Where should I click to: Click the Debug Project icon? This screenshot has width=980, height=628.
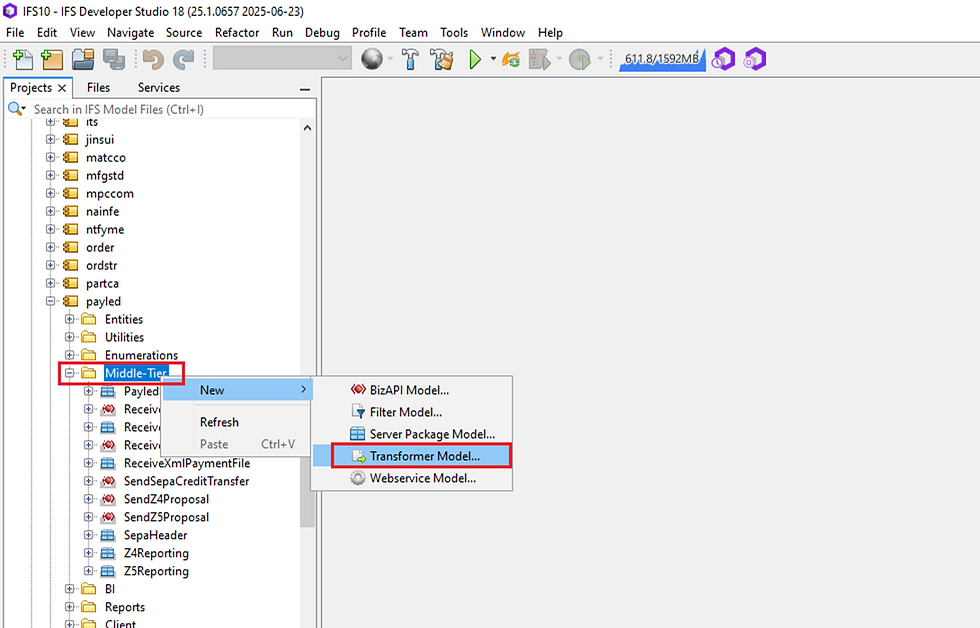point(540,59)
